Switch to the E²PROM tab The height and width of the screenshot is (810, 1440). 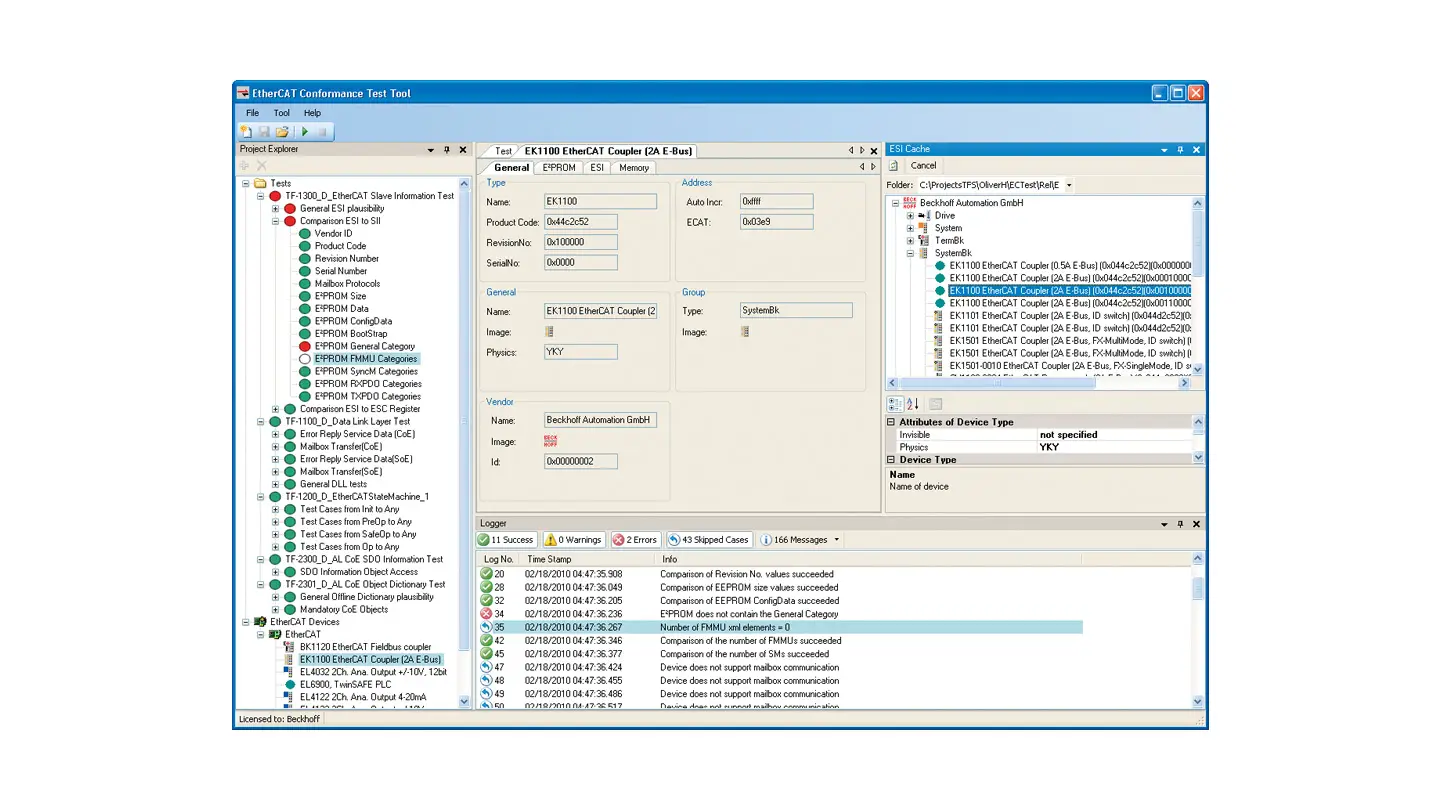559,168
